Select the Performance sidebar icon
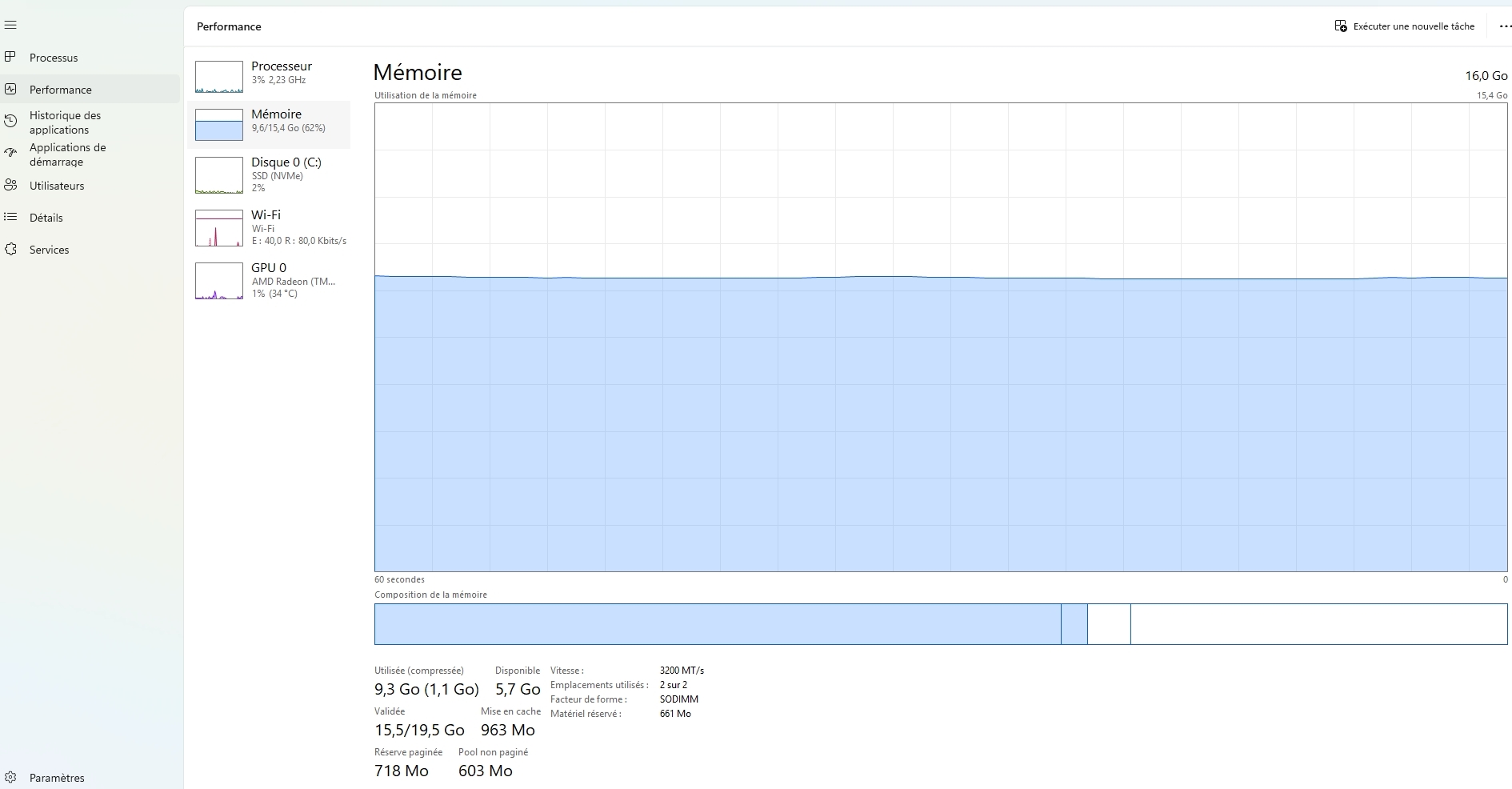Viewport: 1512px width, 789px height. (x=10, y=89)
